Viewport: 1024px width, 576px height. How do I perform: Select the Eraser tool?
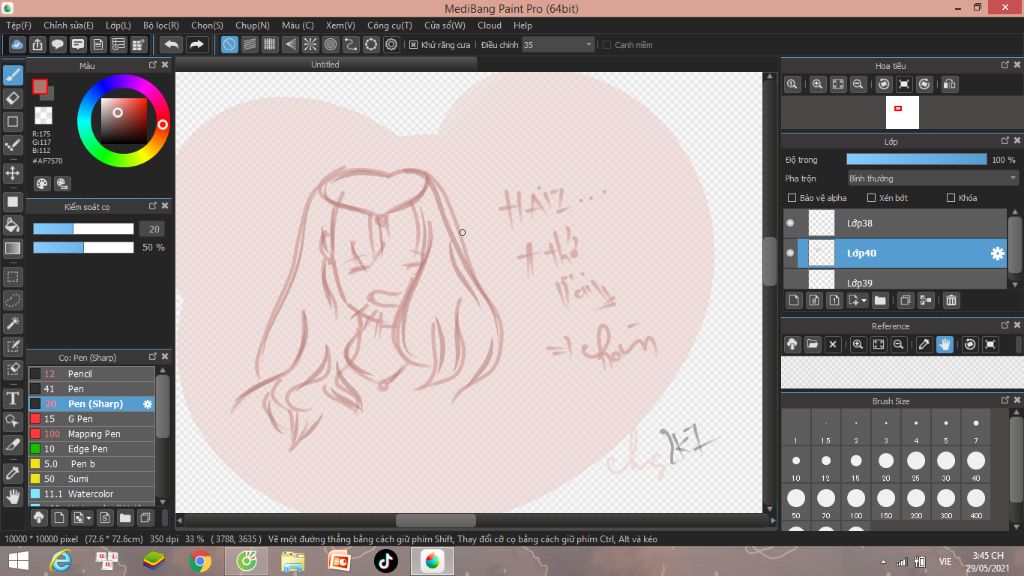coord(12,98)
